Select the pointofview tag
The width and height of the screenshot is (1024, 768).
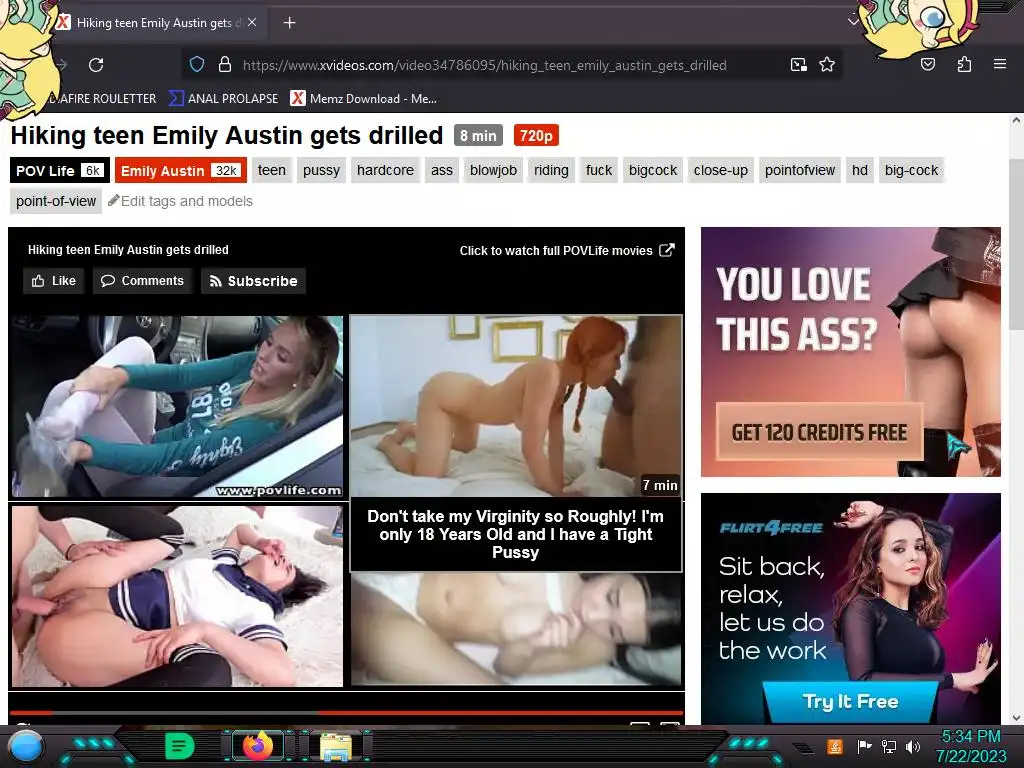800,170
